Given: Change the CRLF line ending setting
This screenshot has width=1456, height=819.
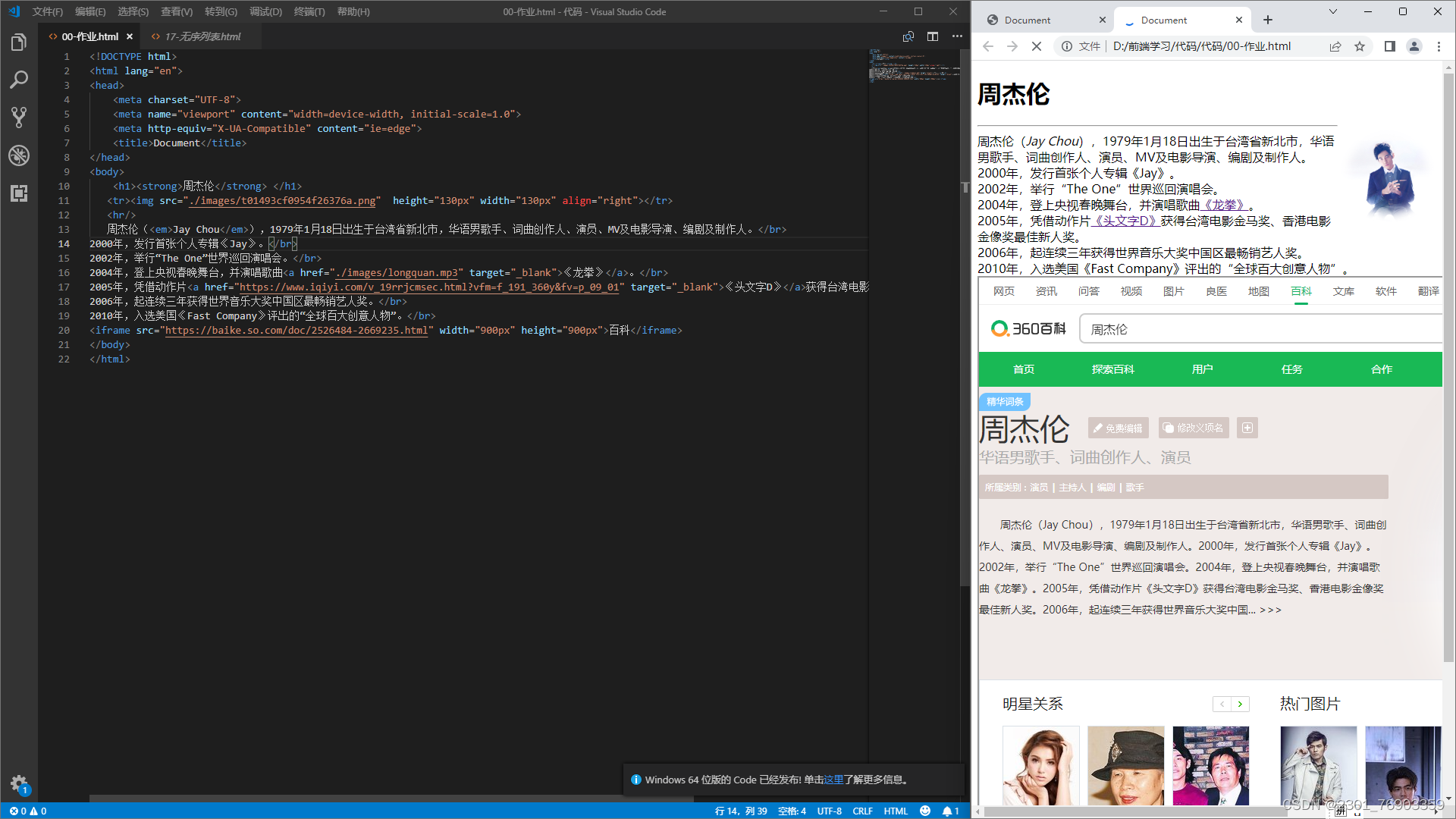Looking at the screenshot, I should pos(862,811).
